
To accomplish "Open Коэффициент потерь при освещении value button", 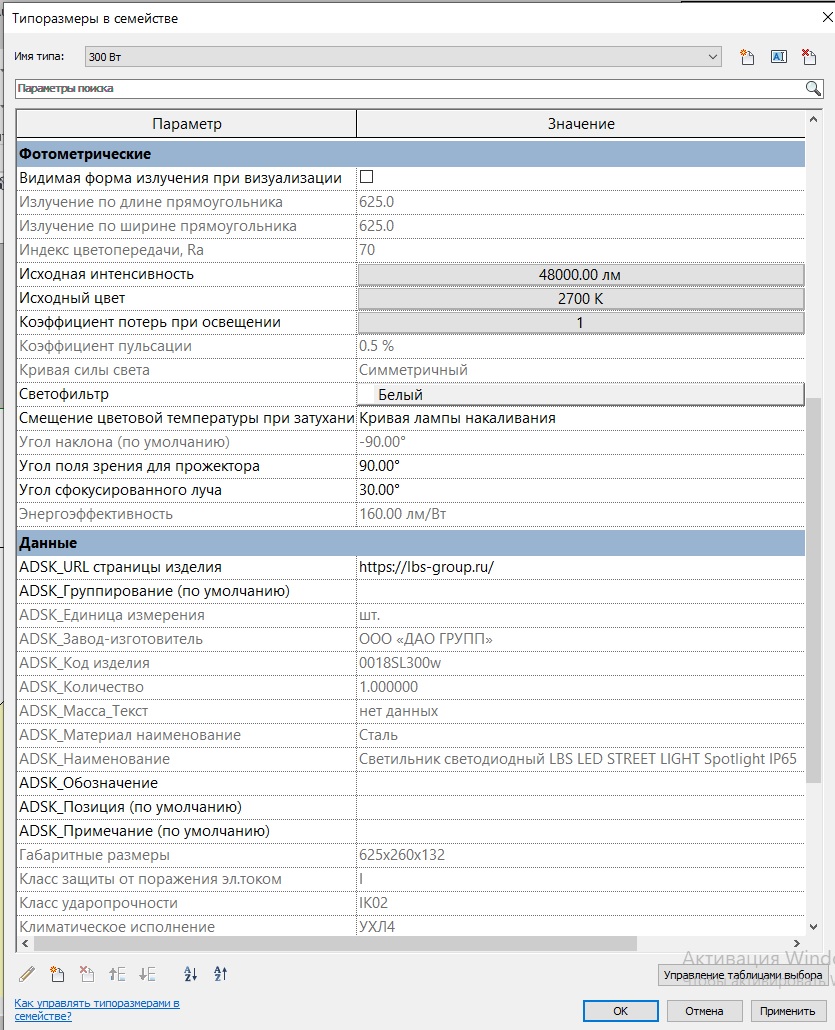I will [581, 323].
